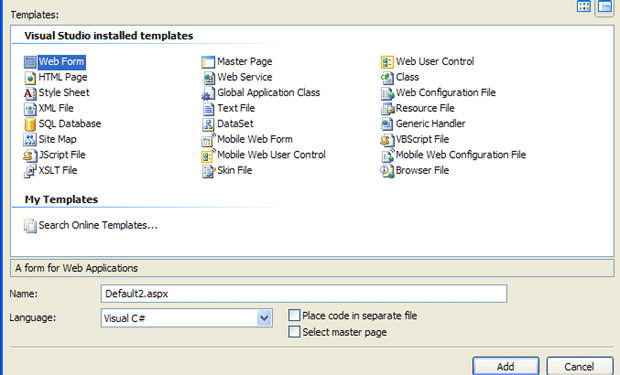
Task: Switch to large icons view
Action: tap(584, 6)
